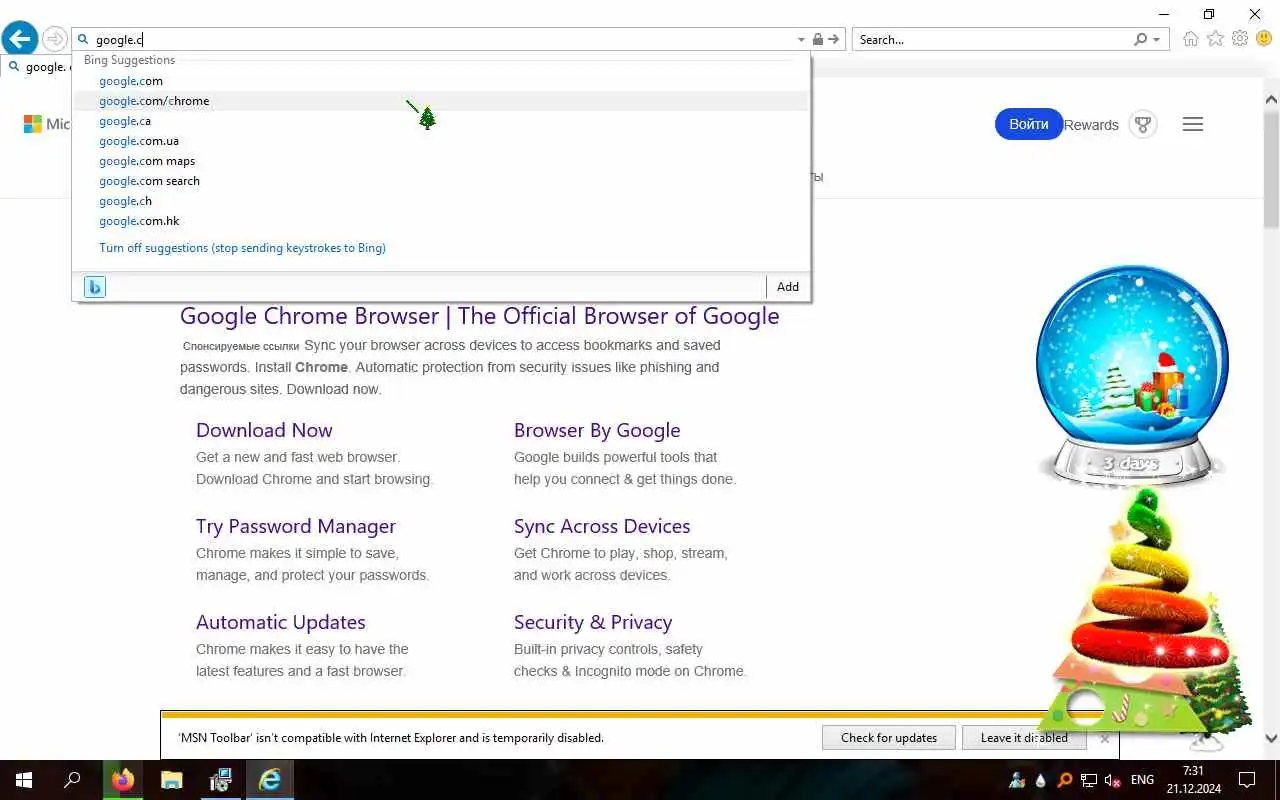Click the Check for updates button
This screenshot has height=800, width=1280.
pos(889,738)
